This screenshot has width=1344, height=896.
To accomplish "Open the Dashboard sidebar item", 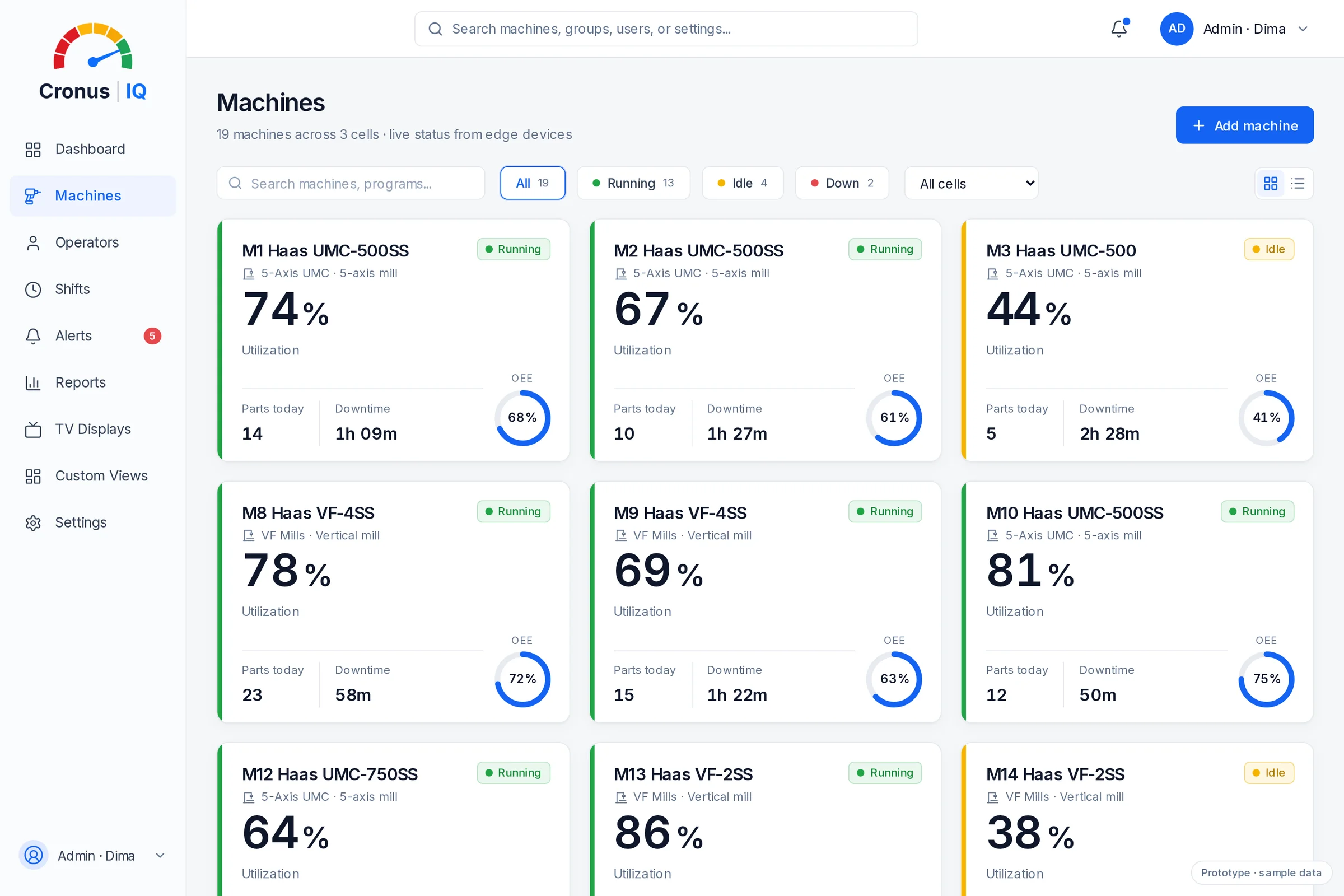I will coord(92,149).
